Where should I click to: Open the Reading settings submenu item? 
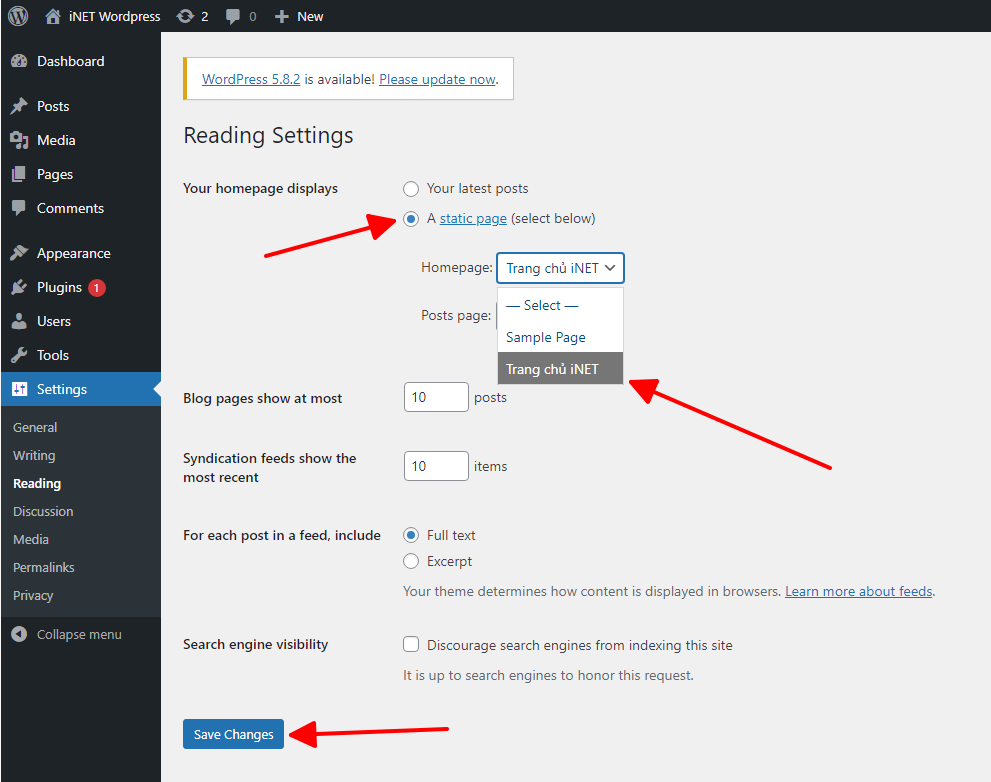37,484
